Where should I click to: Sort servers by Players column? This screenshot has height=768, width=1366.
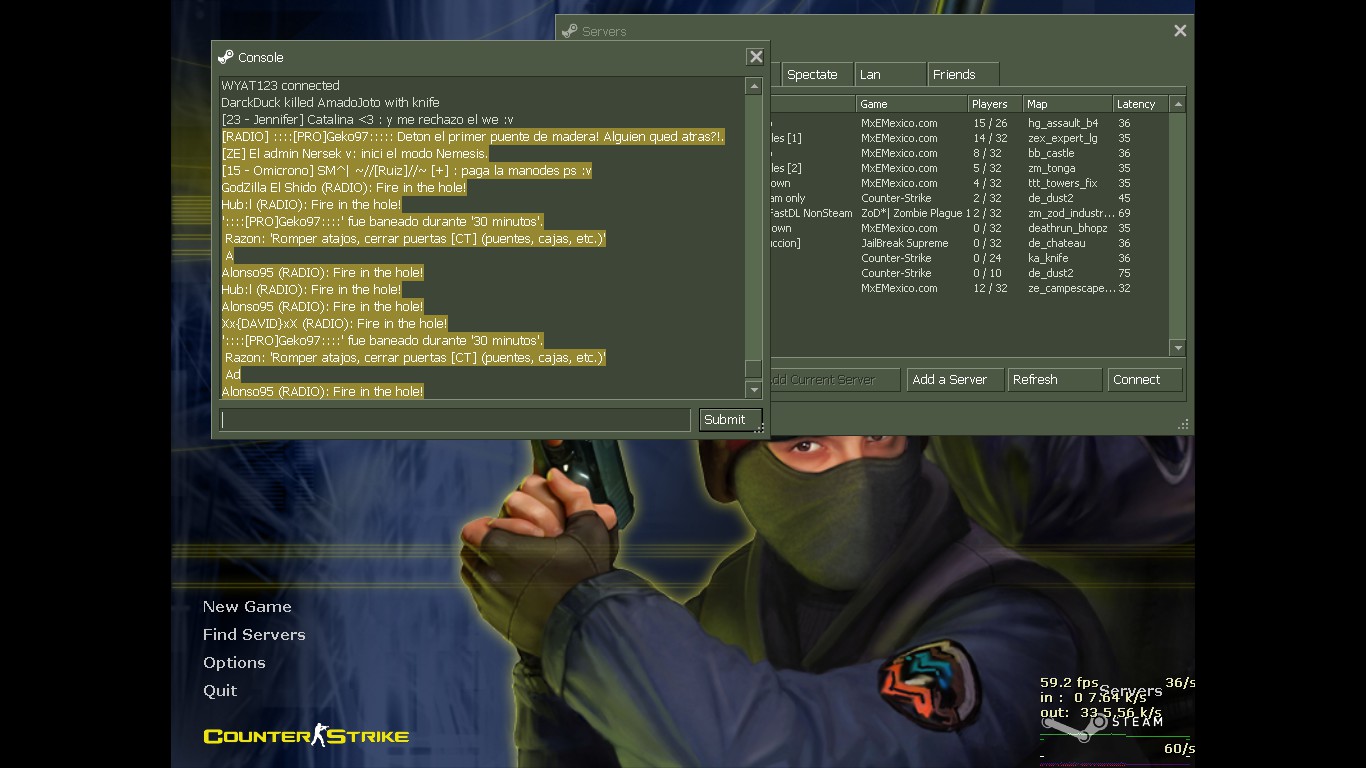pyautogui.click(x=995, y=104)
